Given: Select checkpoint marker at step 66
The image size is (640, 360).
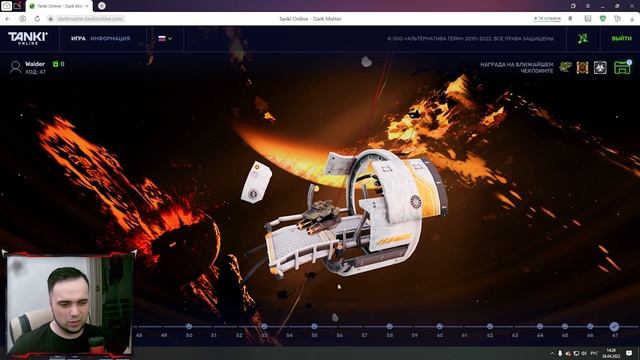Looking at the screenshot, I should tap(590, 326).
